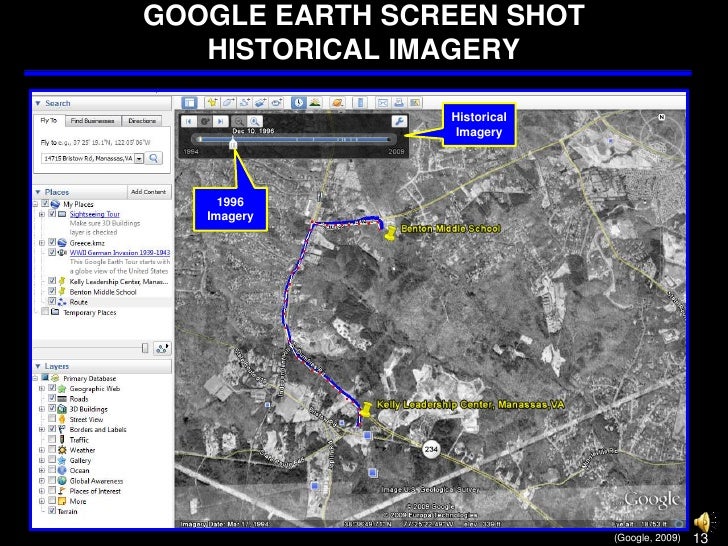The image size is (728, 546).
Task: Click the Add Content button
Action: [x=149, y=192]
